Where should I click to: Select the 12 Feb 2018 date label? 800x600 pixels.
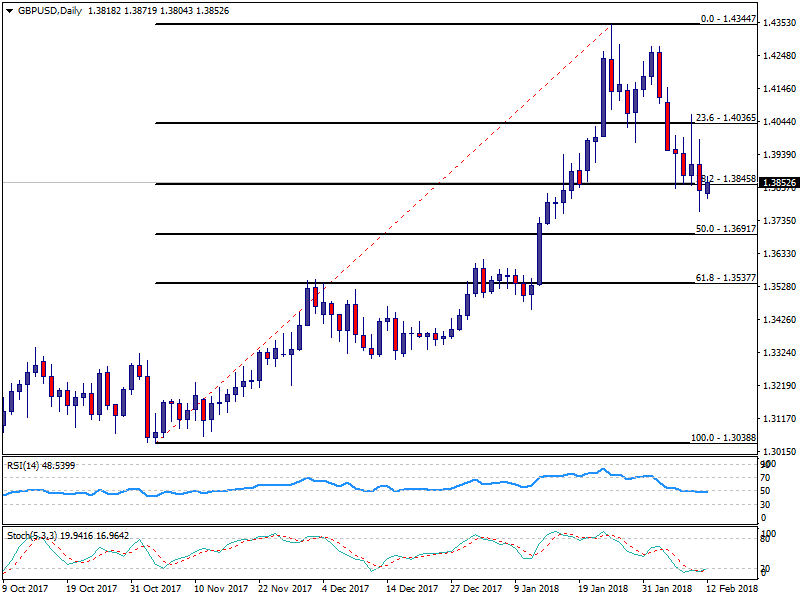[x=735, y=590]
